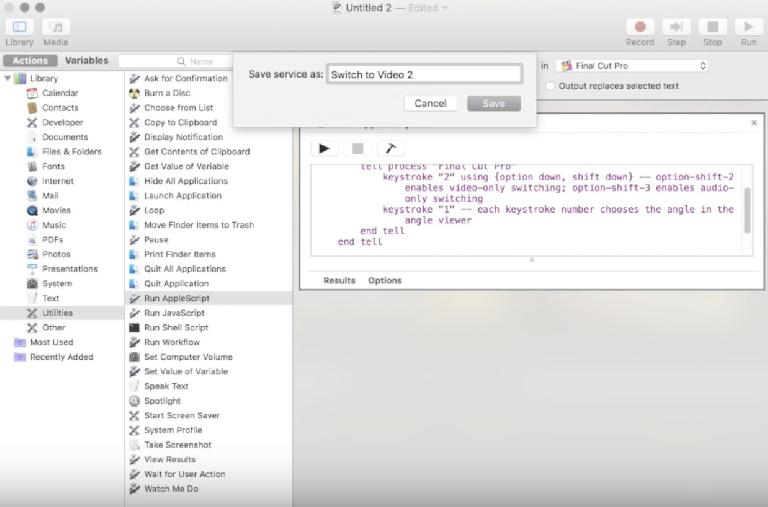The height and width of the screenshot is (507, 768).
Task: Open document title dropdown arrow
Action: (x=445, y=8)
